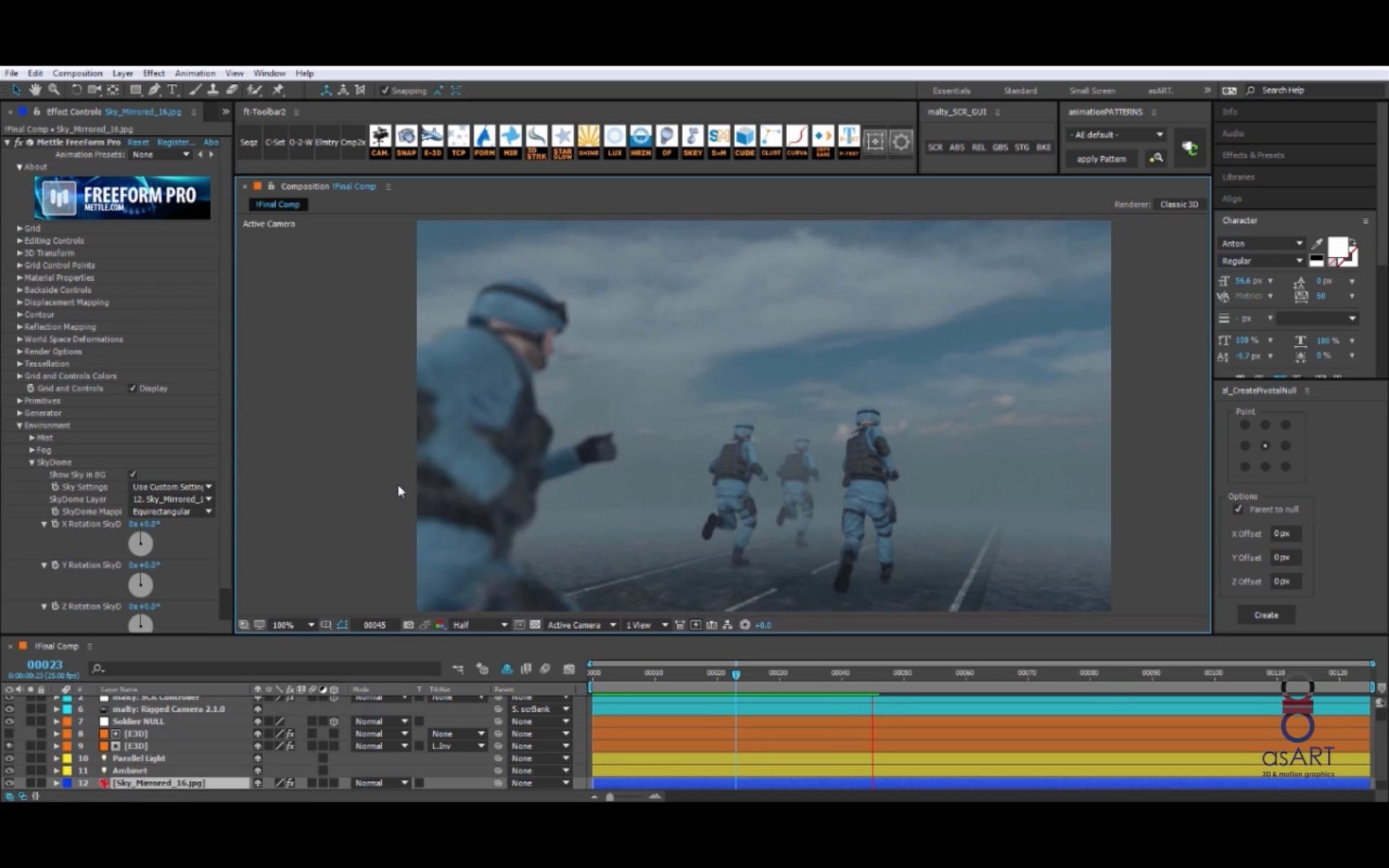Click the gear settings icon in ft-Toolbar2
1389x868 pixels.
[901, 142]
